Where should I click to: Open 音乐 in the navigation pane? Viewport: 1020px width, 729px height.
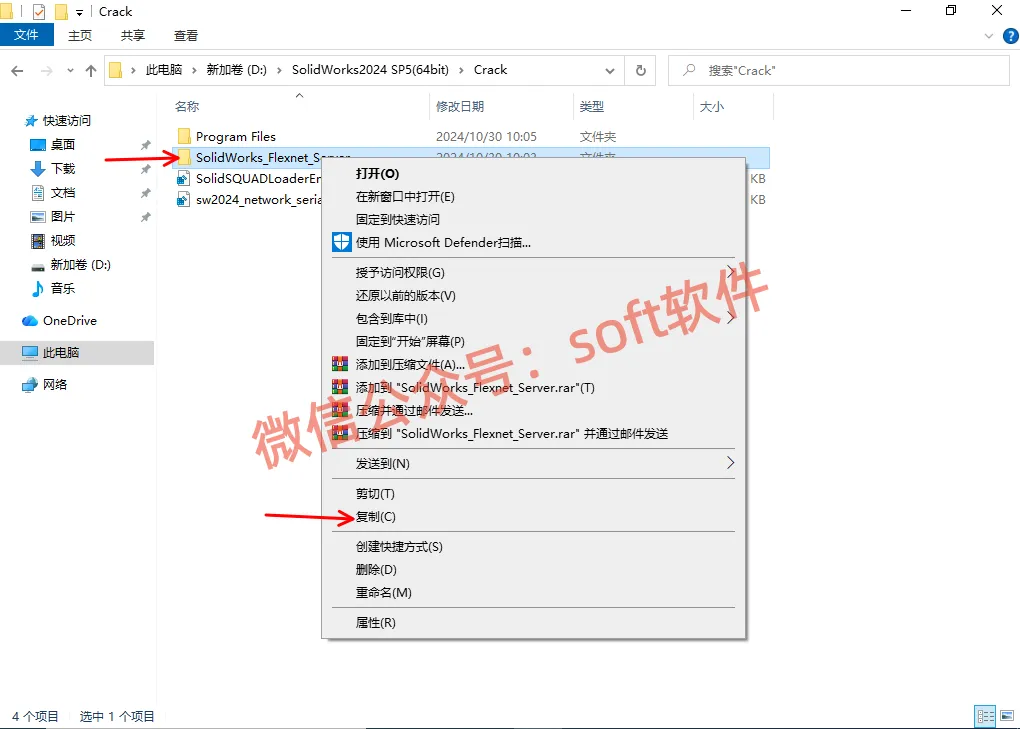[x=62, y=288]
